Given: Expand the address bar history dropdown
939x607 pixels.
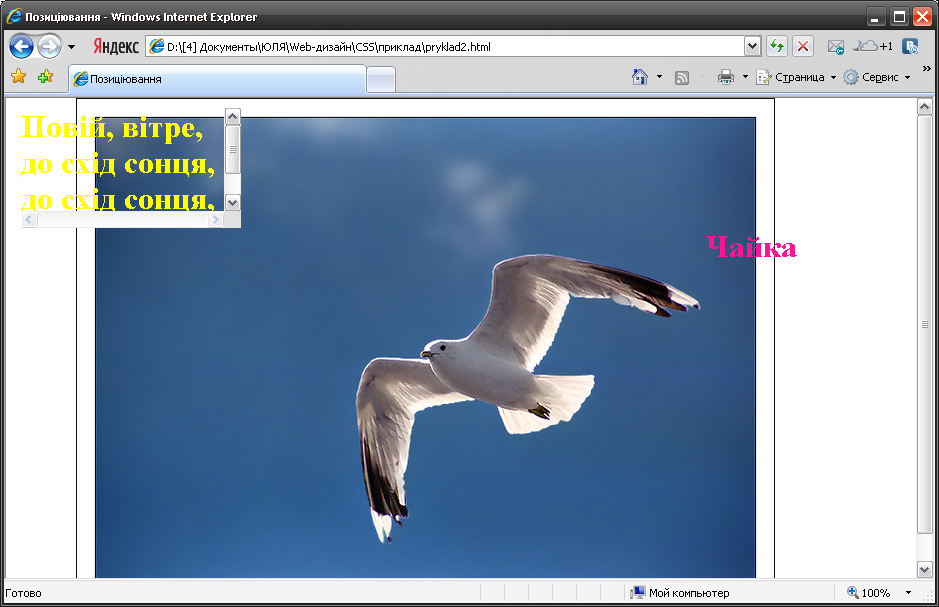Looking at the screenshot, I should point(752,46).
